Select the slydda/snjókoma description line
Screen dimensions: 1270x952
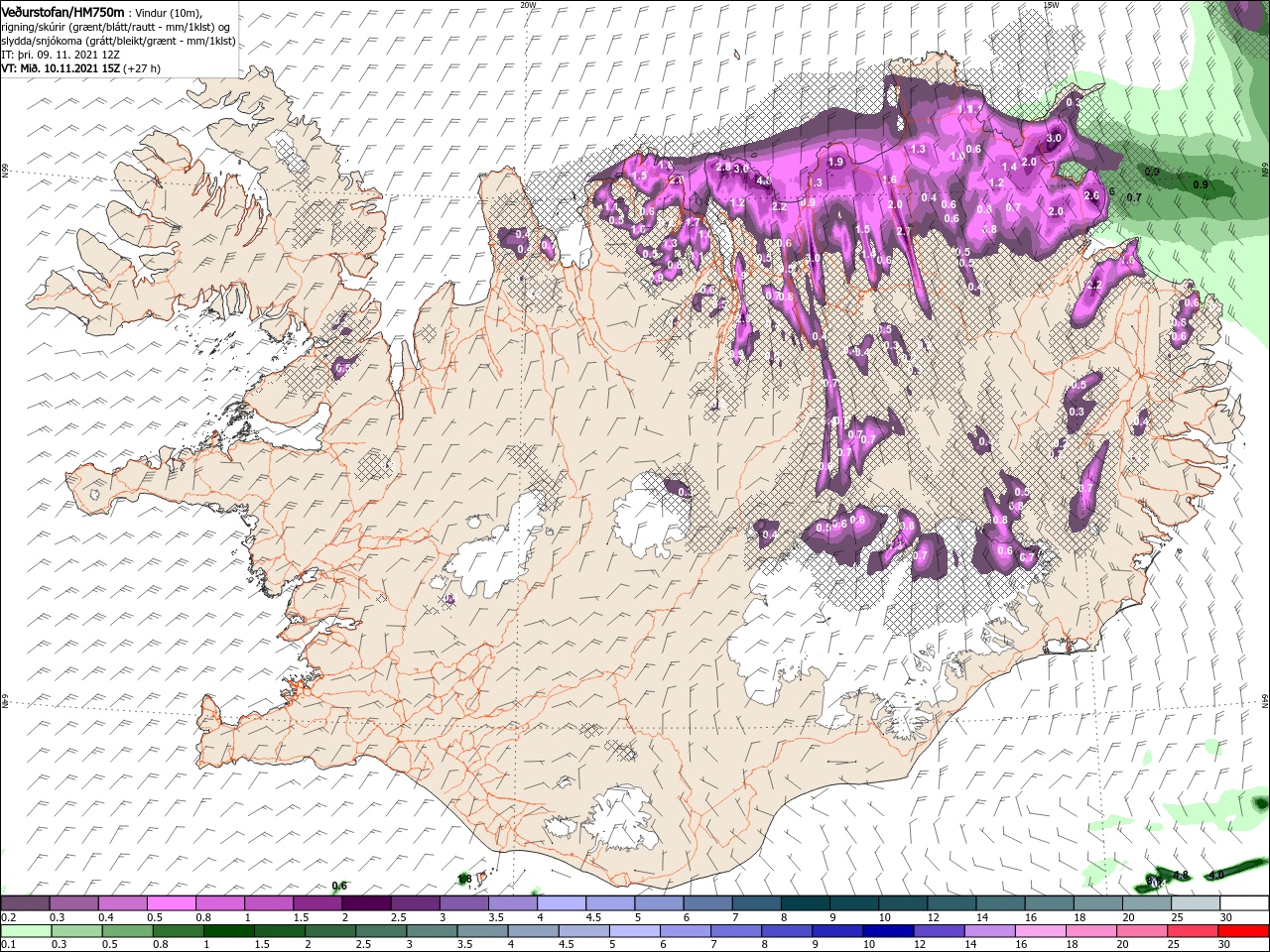pos(117,41)
